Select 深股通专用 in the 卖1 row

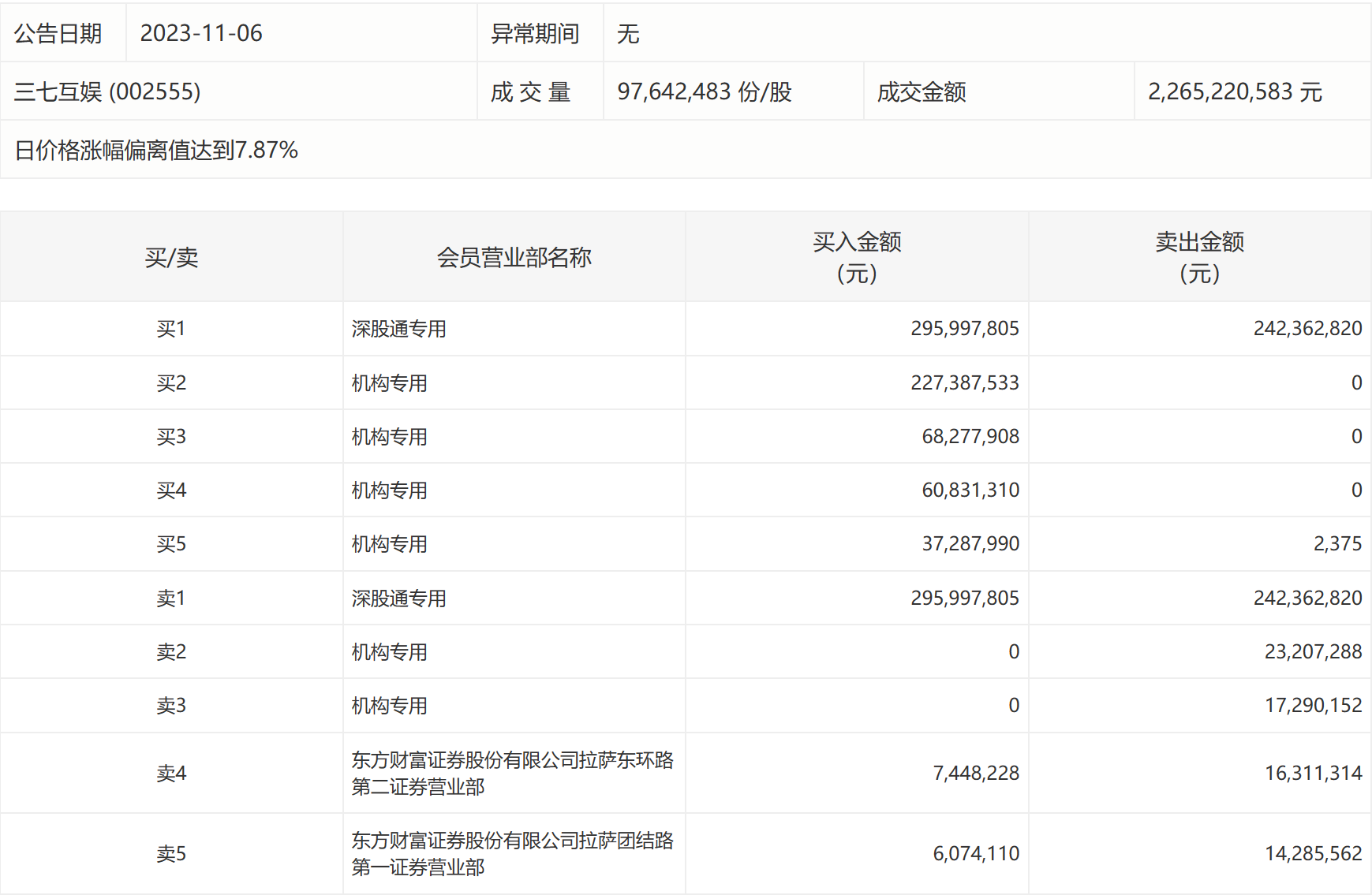[399, 599]
